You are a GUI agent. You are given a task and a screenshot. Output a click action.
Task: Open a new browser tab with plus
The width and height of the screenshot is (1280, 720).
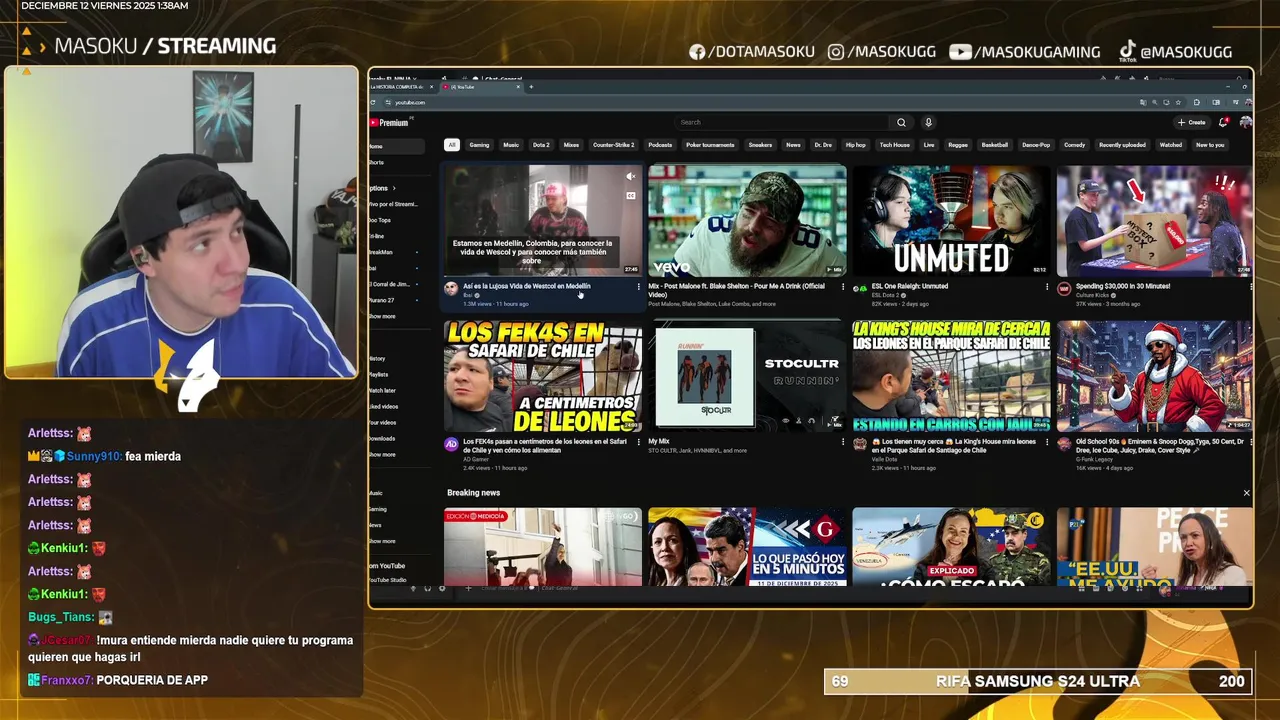[531, 87]
